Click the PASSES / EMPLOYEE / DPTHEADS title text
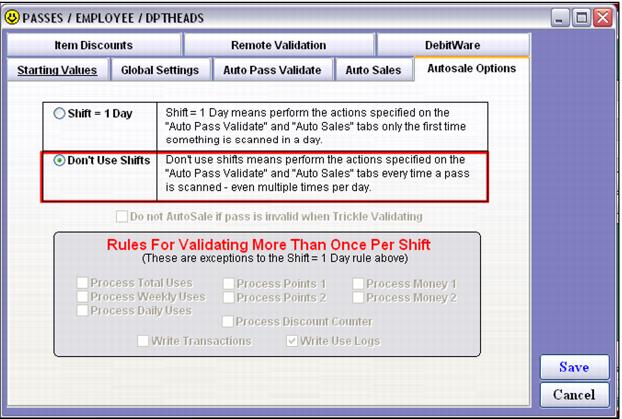Screen dimensions: 622x419 (113, 18)
